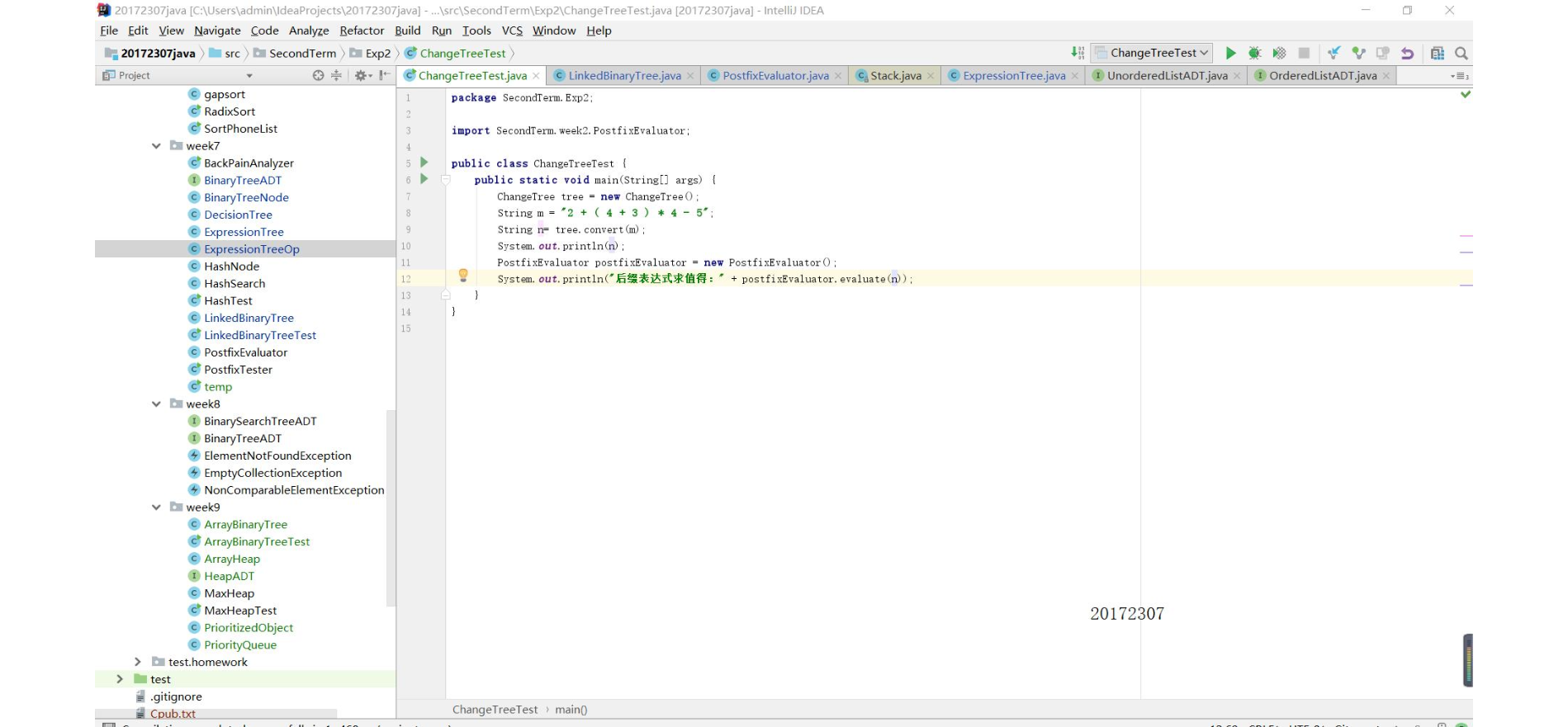Viewport: 1568px width, 727px height.
Task: Collapse the week9 folder
Action: coord(156,507)
